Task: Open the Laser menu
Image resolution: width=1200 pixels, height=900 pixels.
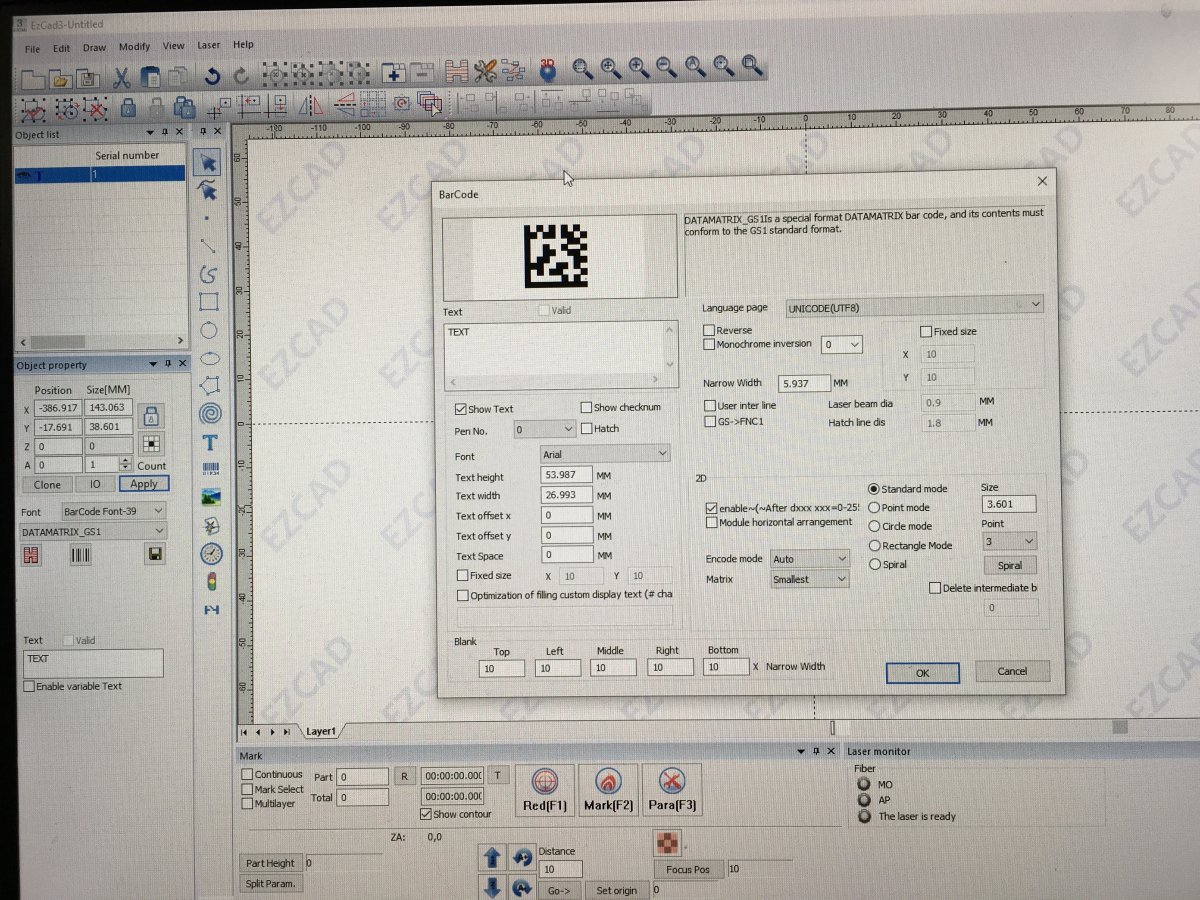Action: (x=209, y=46)
